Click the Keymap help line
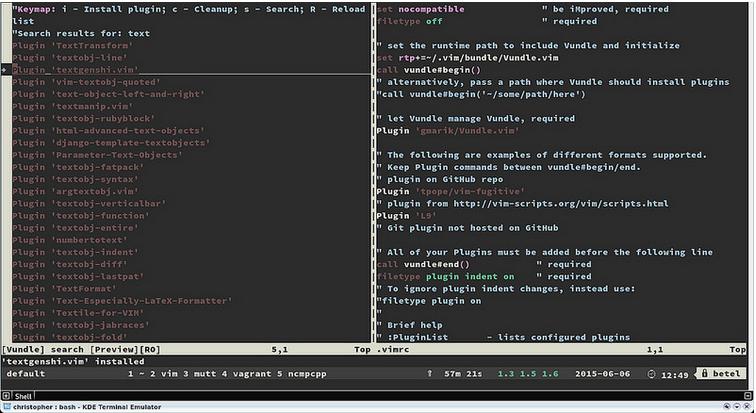Image resolution: width=756 pixels, height=413 pixels. coord(189,15)
